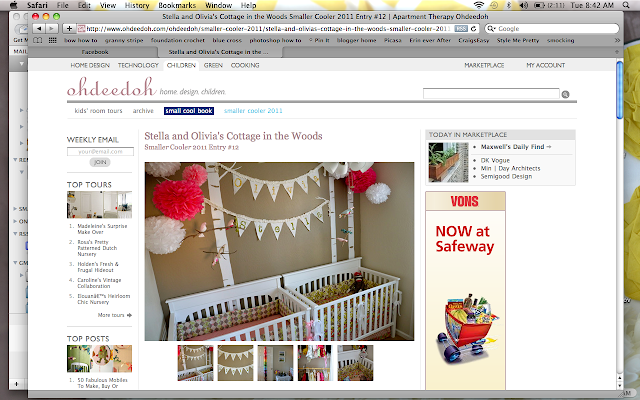The image size is (640, 400).
Task: Click the Safari back arrow button
Action: click(39, 29)
